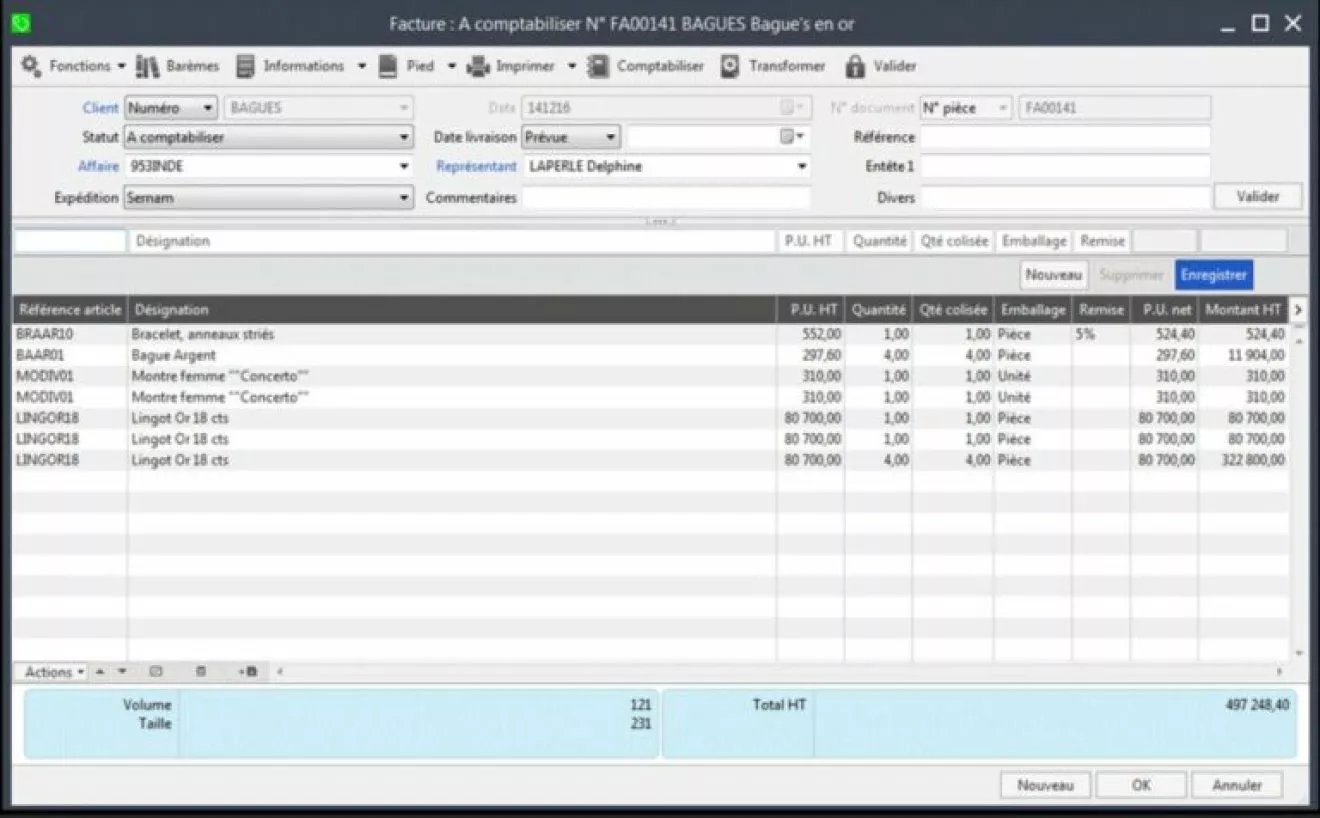Open the Date livraison calendar picker
Image resolution: width=1320 pixels, height=818 pixels.
pos(791,137)
